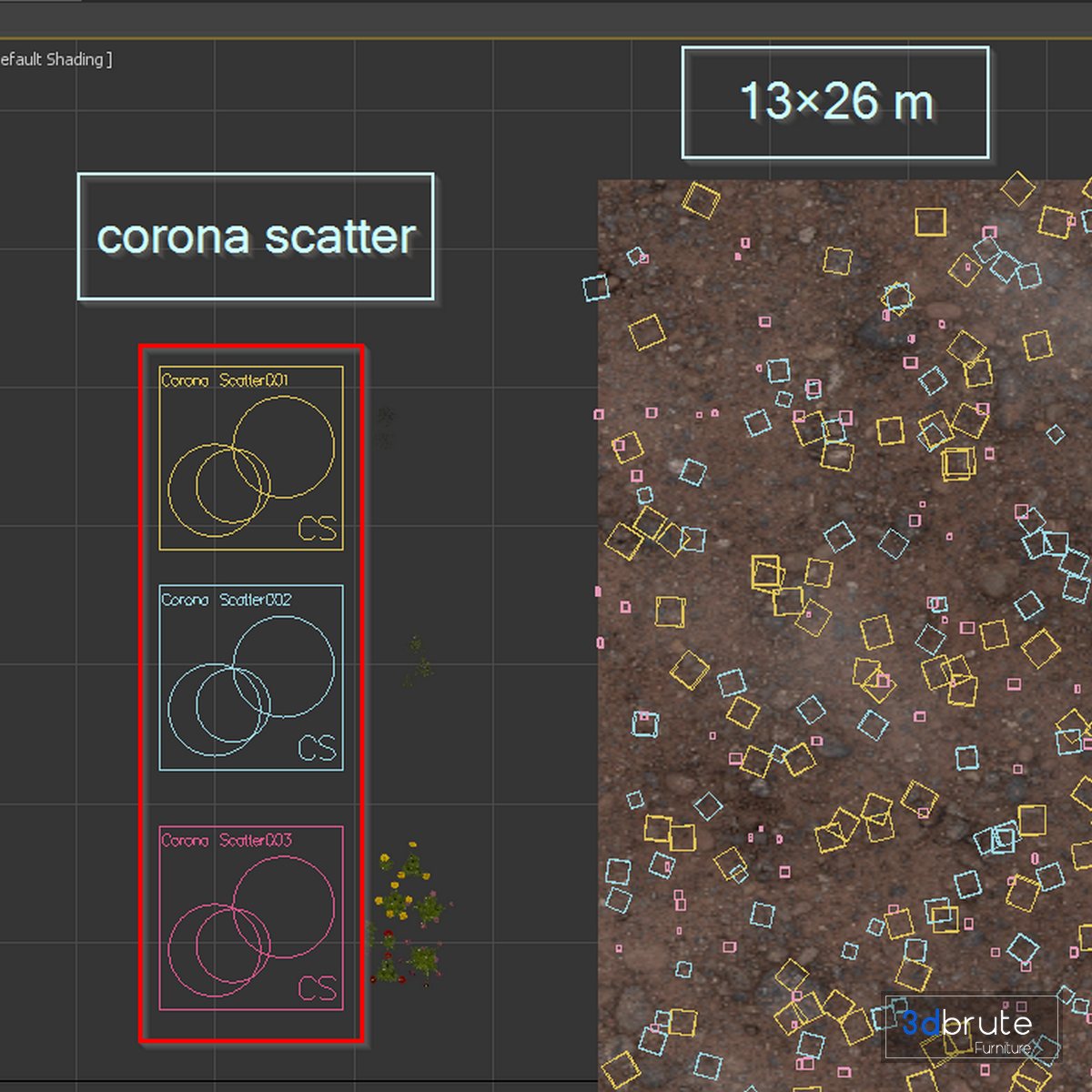
Task: Select the small dark grass clump model
Action: pos(386,428)
